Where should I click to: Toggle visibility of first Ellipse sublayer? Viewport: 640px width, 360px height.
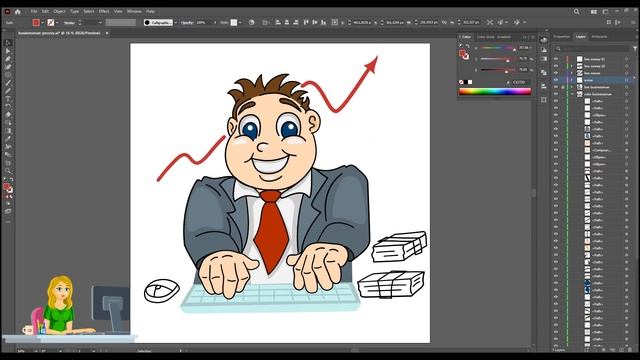556,115
